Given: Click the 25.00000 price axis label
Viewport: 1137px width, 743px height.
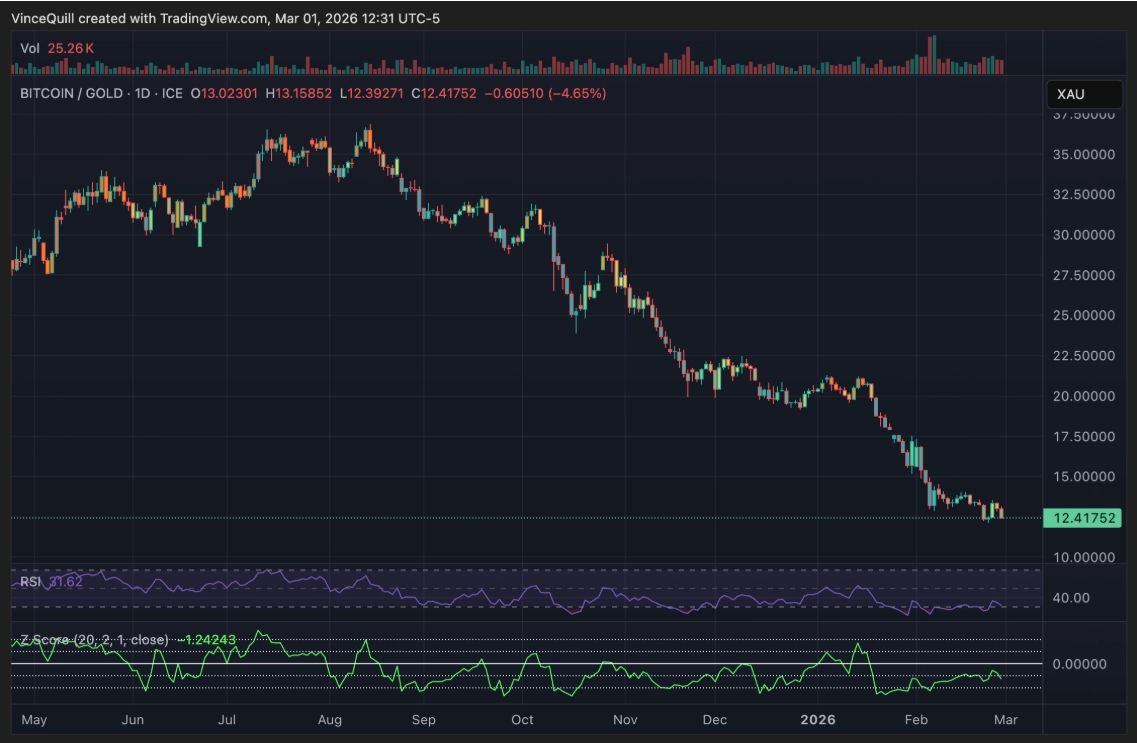Looking at the screenshot, I should [1083, 315].
